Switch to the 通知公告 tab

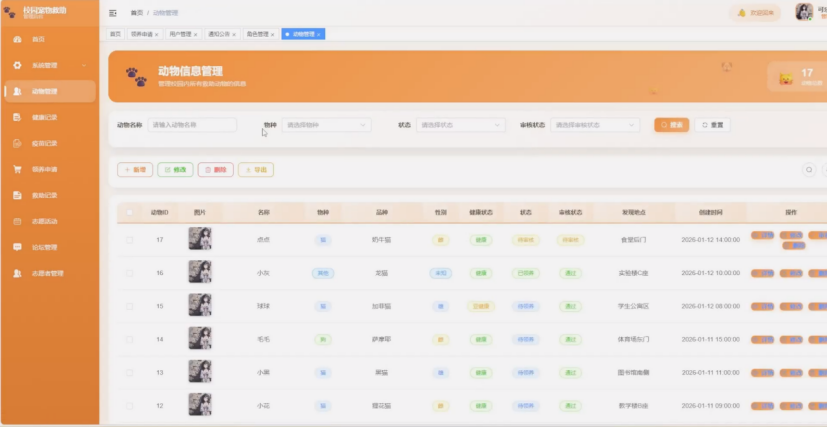(x=222, y=34)
